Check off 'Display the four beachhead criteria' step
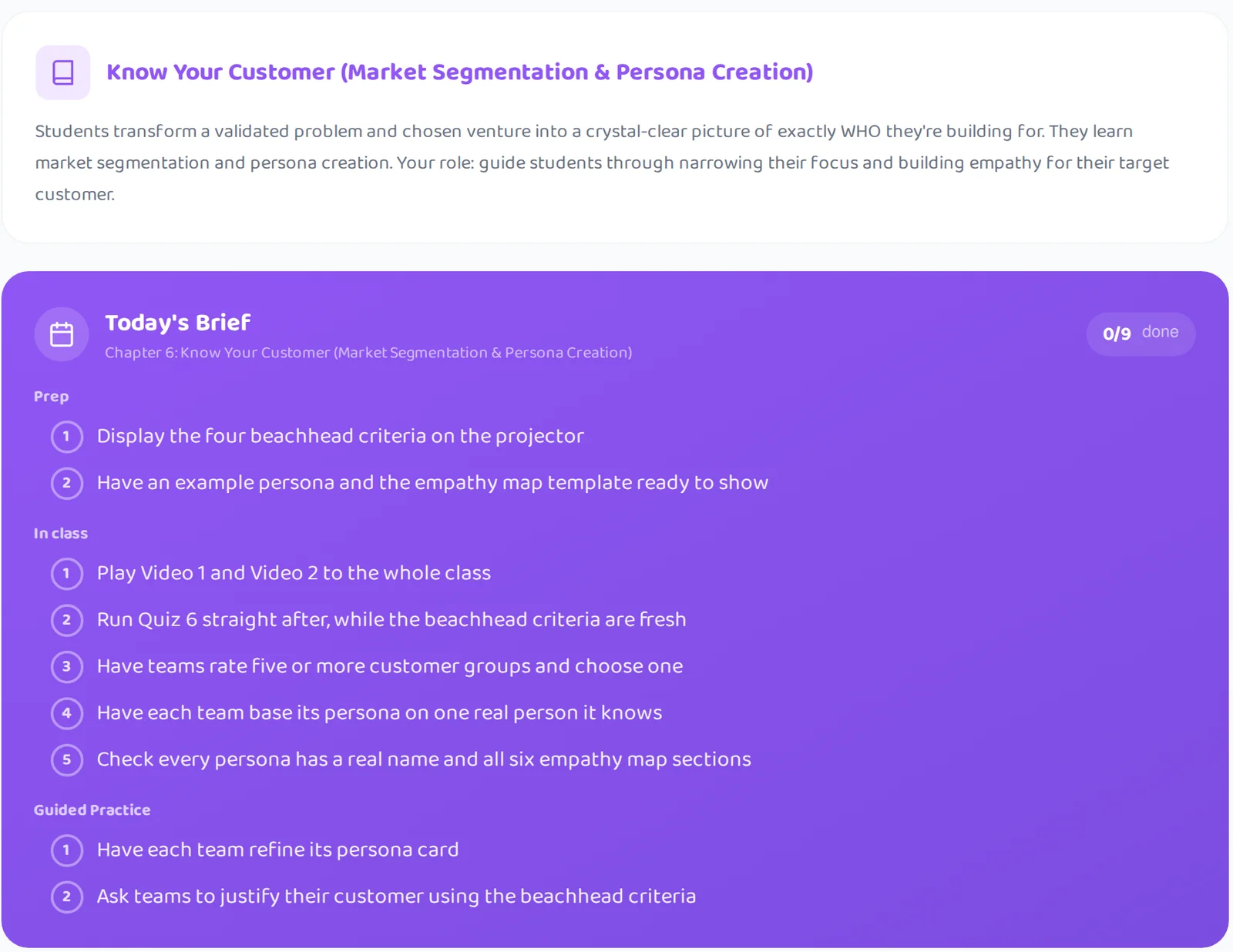 (67, 437)
